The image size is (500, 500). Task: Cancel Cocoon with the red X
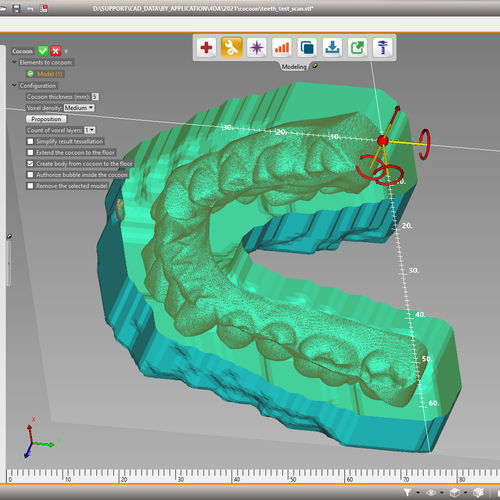(x=56, y=51)
